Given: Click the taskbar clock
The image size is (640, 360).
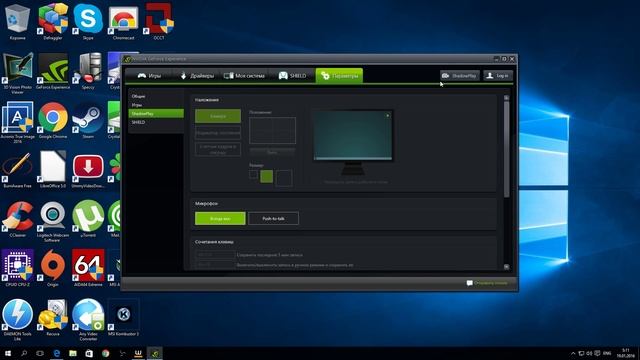Looking at the screenshot, I should click(625, 353).
